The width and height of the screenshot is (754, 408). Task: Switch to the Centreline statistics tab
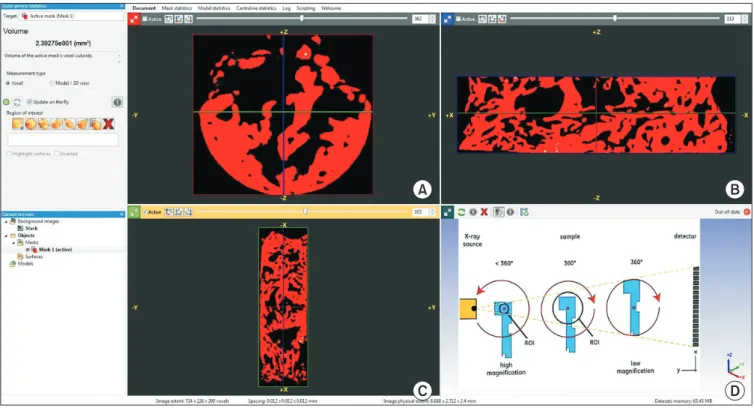[256, 8]
